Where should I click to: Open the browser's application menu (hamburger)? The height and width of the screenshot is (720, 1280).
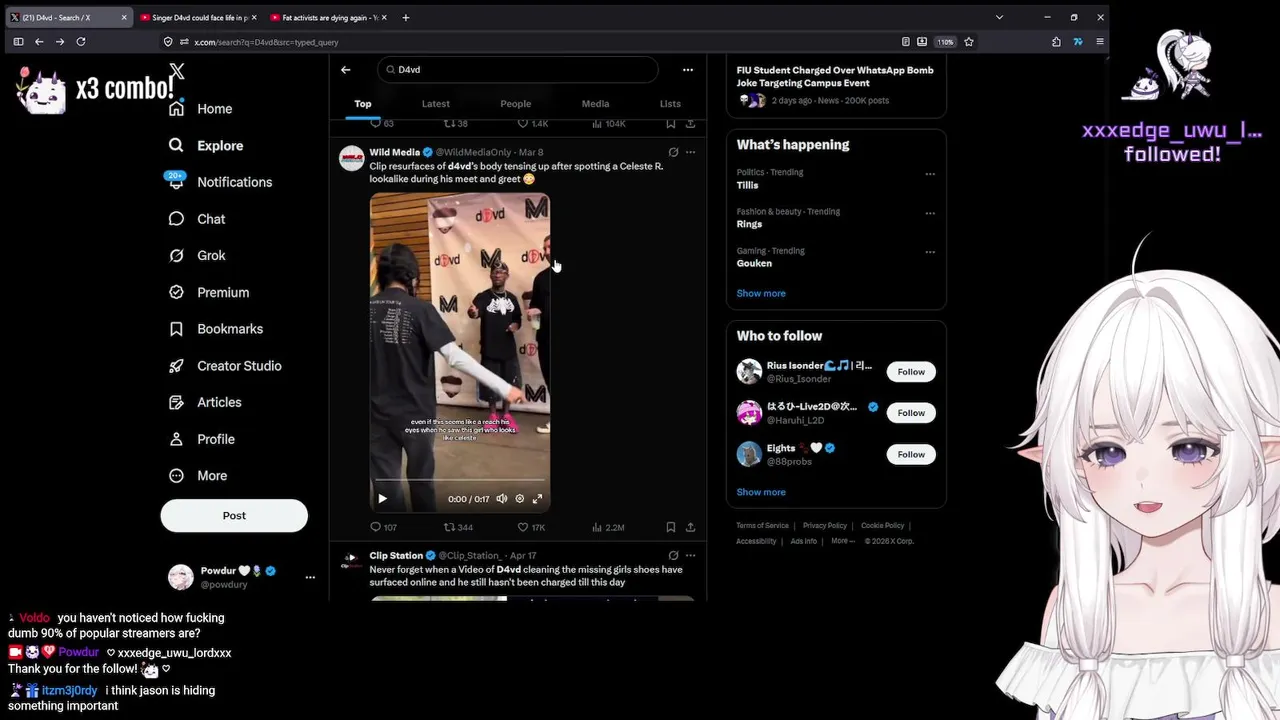(1100, 42)
